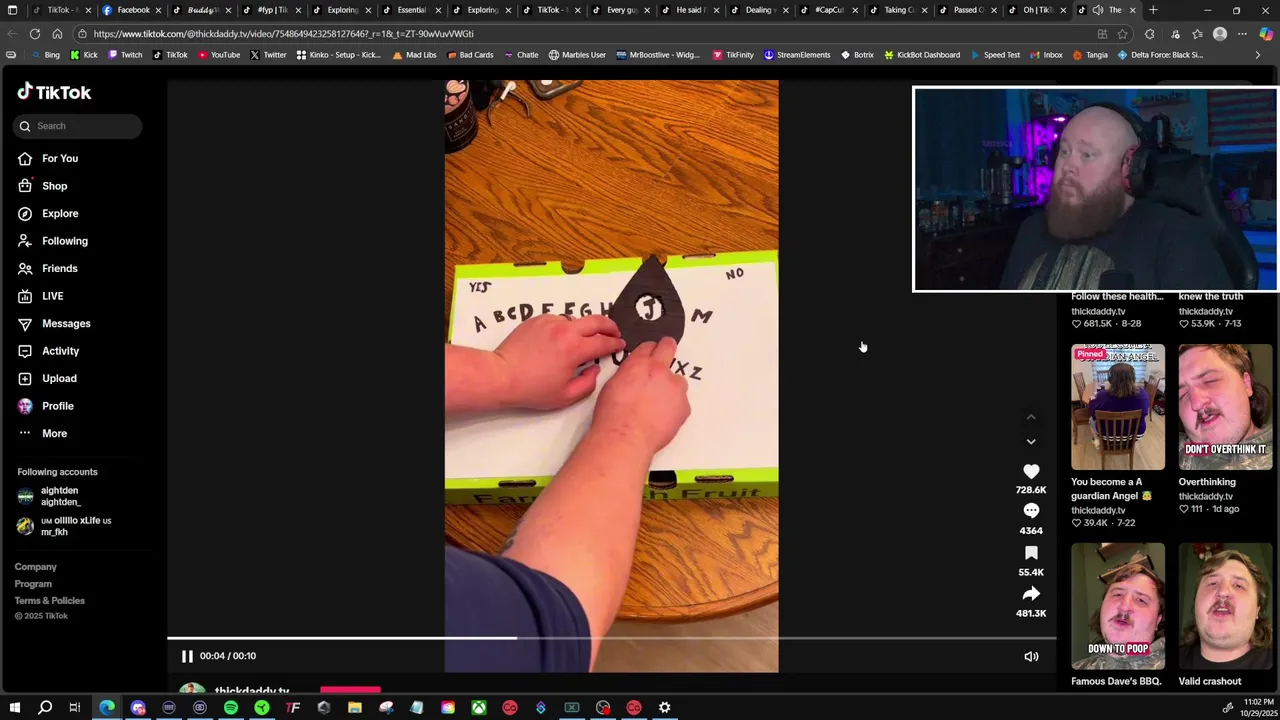This screenshot has height=720, width=1280.
Task: Click the TikTok search field
Action: (78, 126)
